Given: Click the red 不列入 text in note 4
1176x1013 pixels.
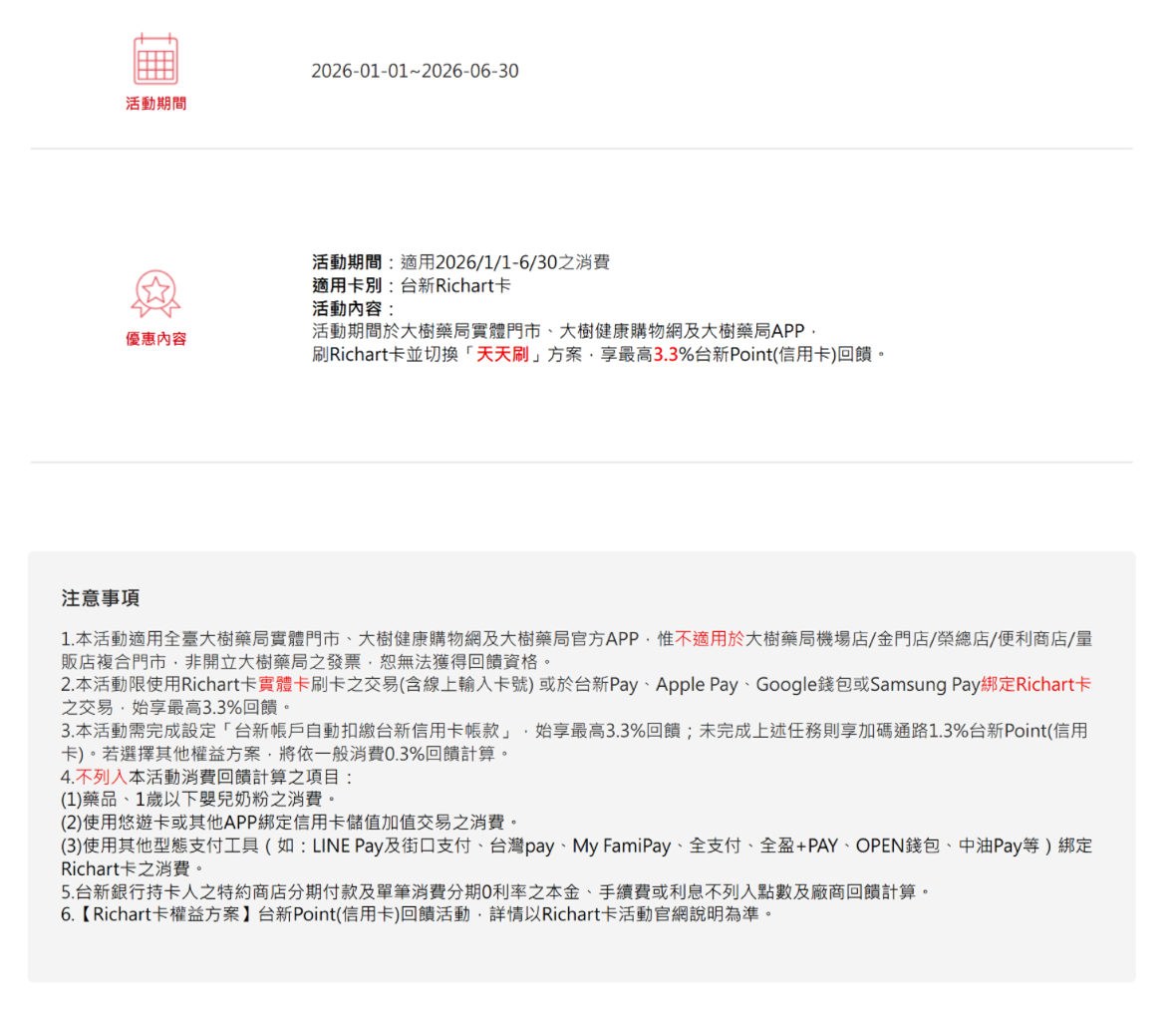Looking at the screenshot, I should (102, 777).
